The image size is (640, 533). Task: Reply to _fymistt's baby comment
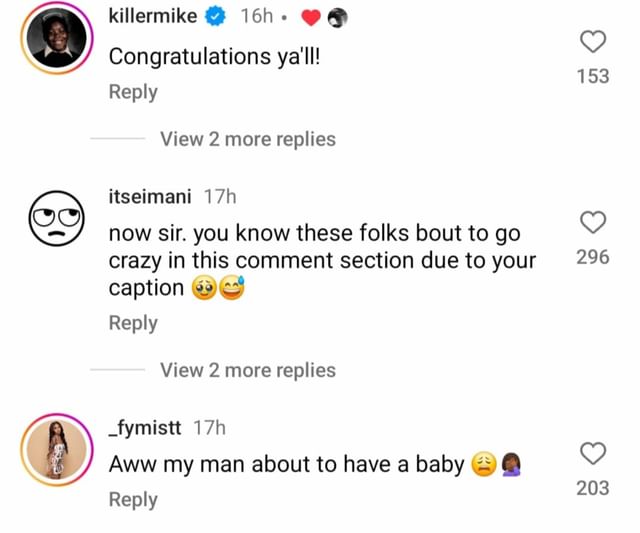point(133,500)
